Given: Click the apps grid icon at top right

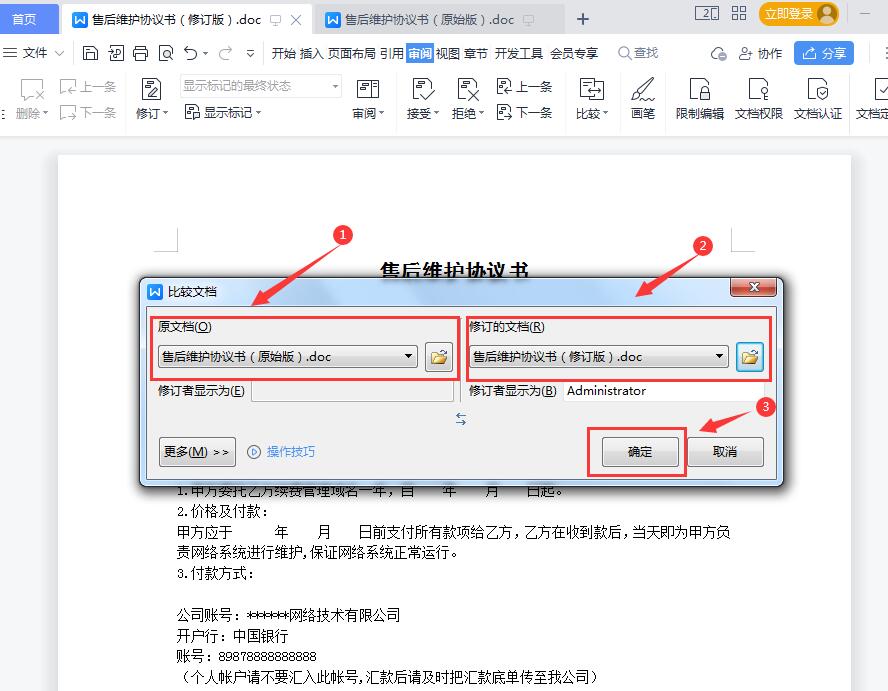Looking at the screenshot, I should [x=739, y=13].
